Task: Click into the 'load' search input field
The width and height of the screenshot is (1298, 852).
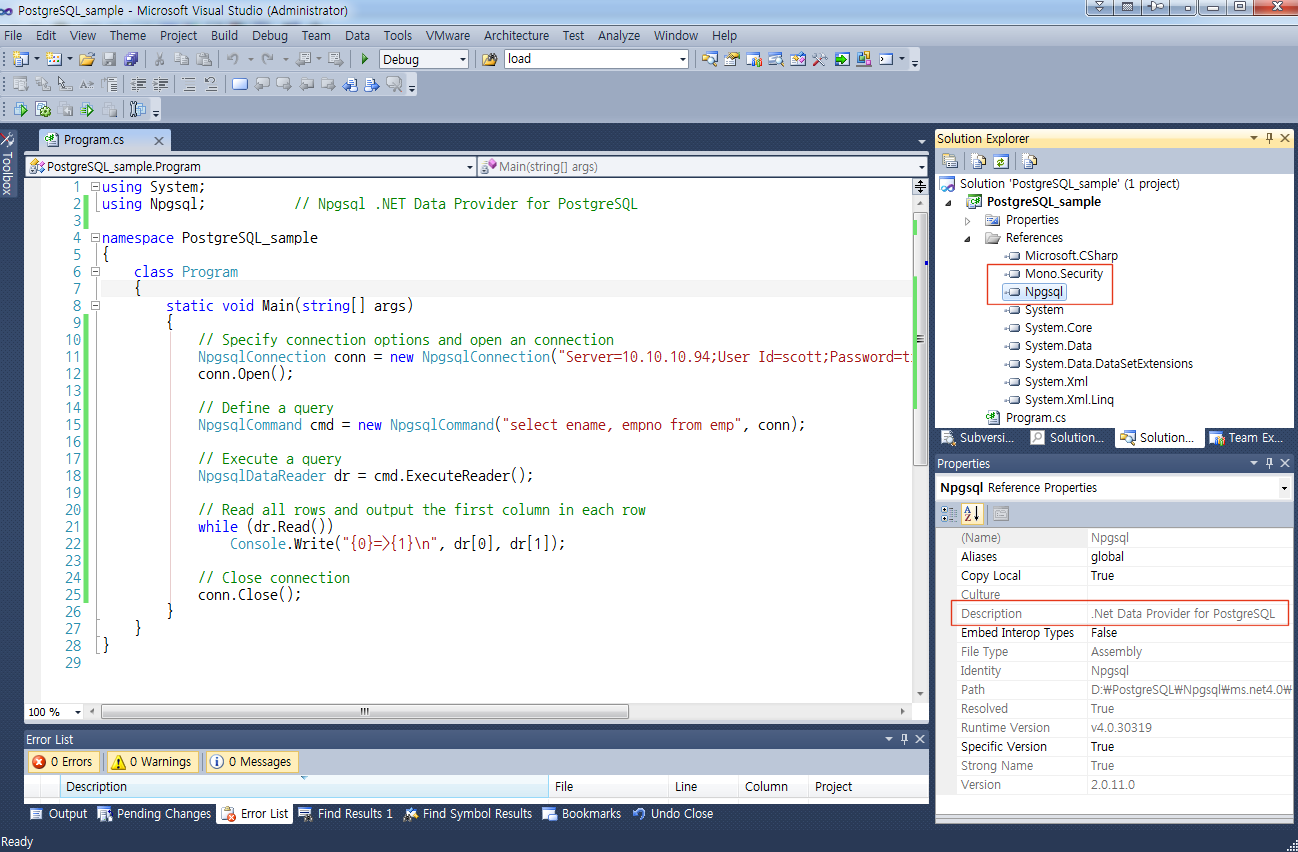Action: pyautogui.click(x=590, y=59)
